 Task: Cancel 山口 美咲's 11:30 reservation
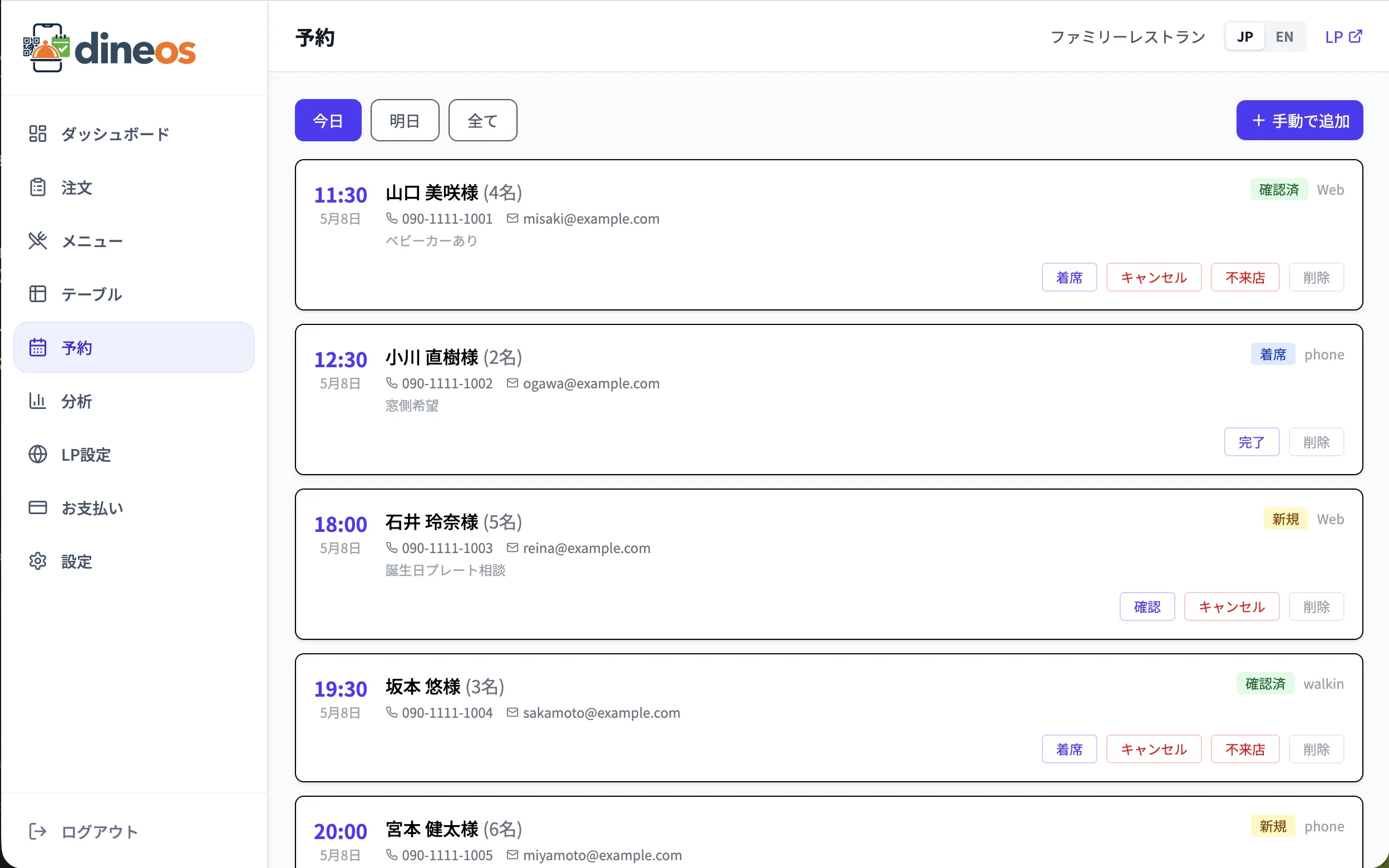click(x=1154, y=277)
